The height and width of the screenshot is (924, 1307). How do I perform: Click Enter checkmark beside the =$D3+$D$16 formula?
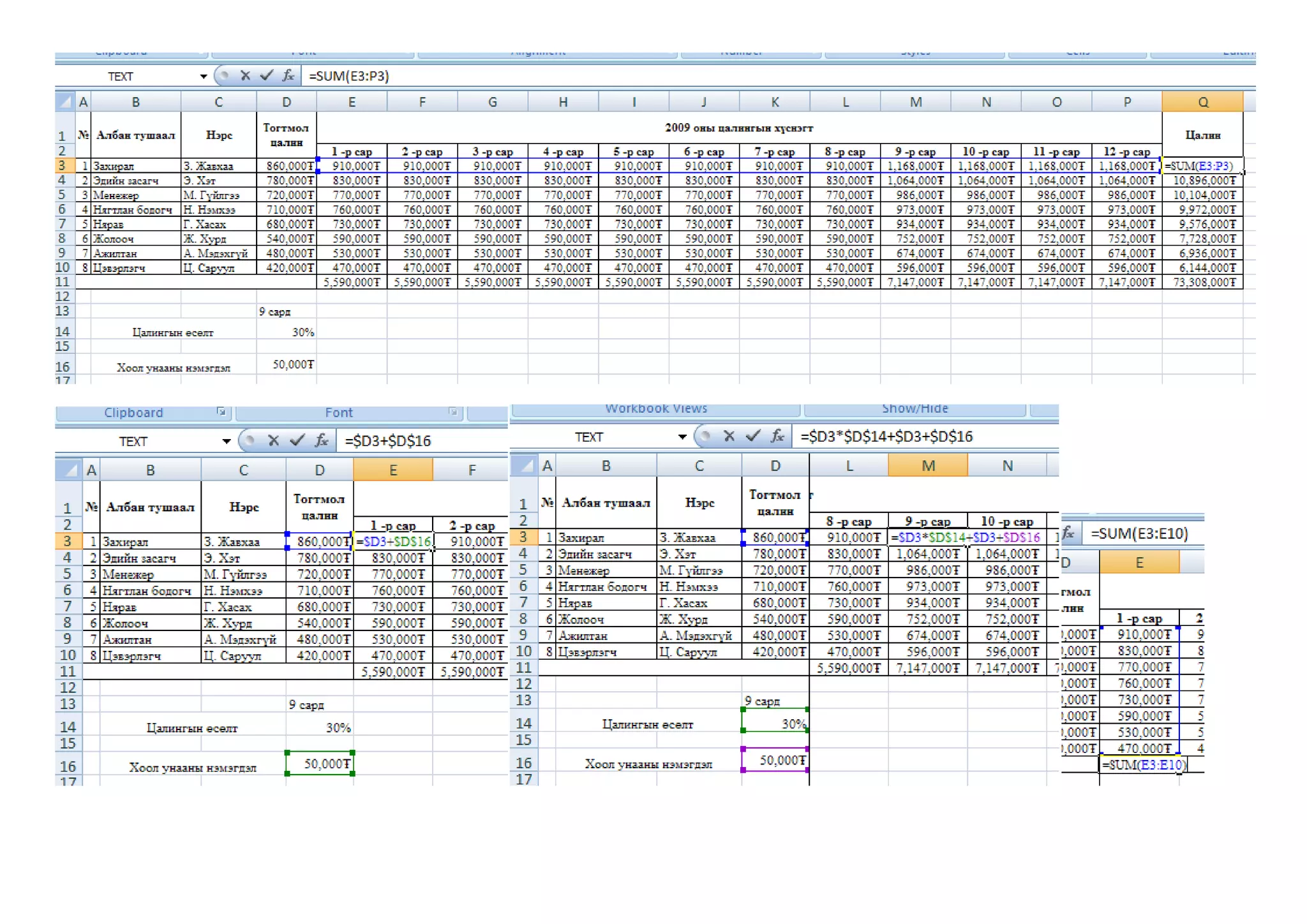click(297, 440)
